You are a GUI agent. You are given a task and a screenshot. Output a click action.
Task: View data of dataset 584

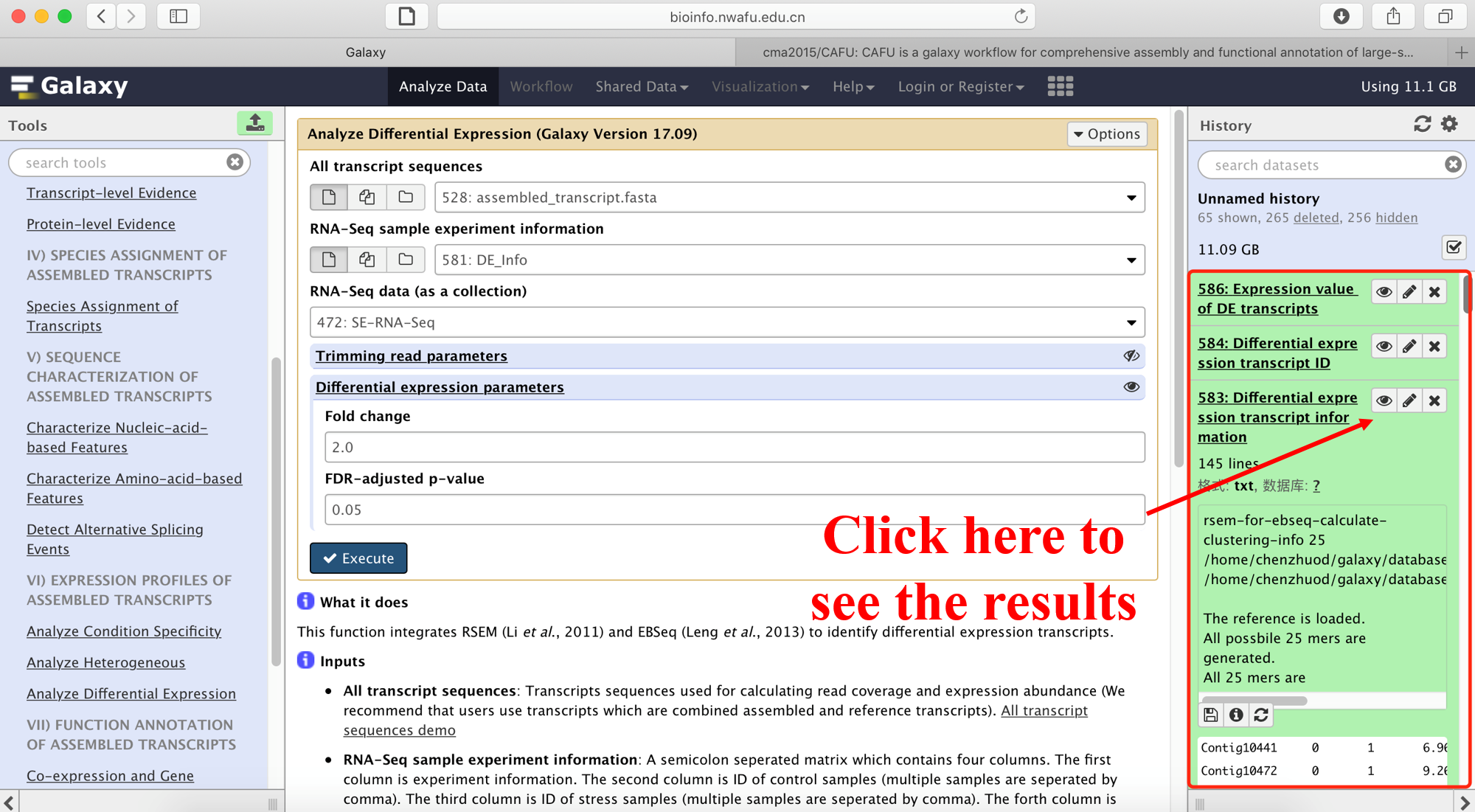pos(1384,346)
